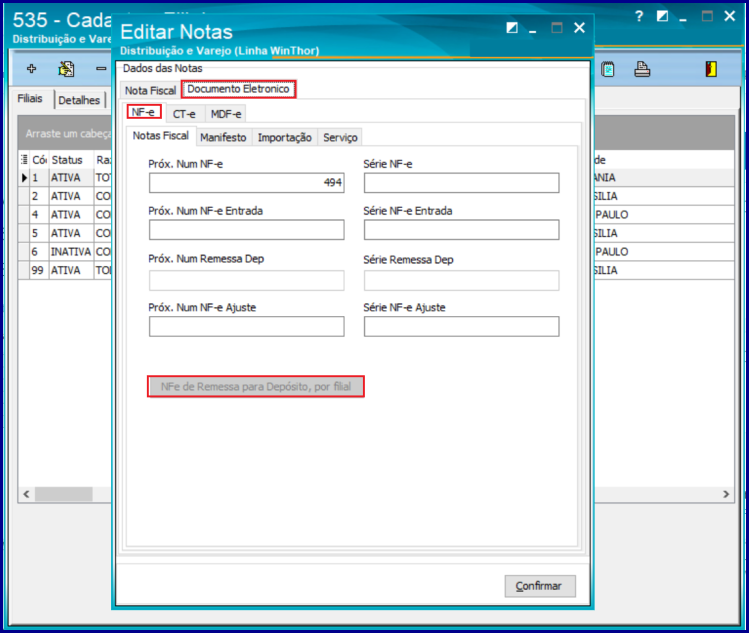Click the Série NF-e field
The width and height of the screenshot is (749, 633).
click(461, 183)
